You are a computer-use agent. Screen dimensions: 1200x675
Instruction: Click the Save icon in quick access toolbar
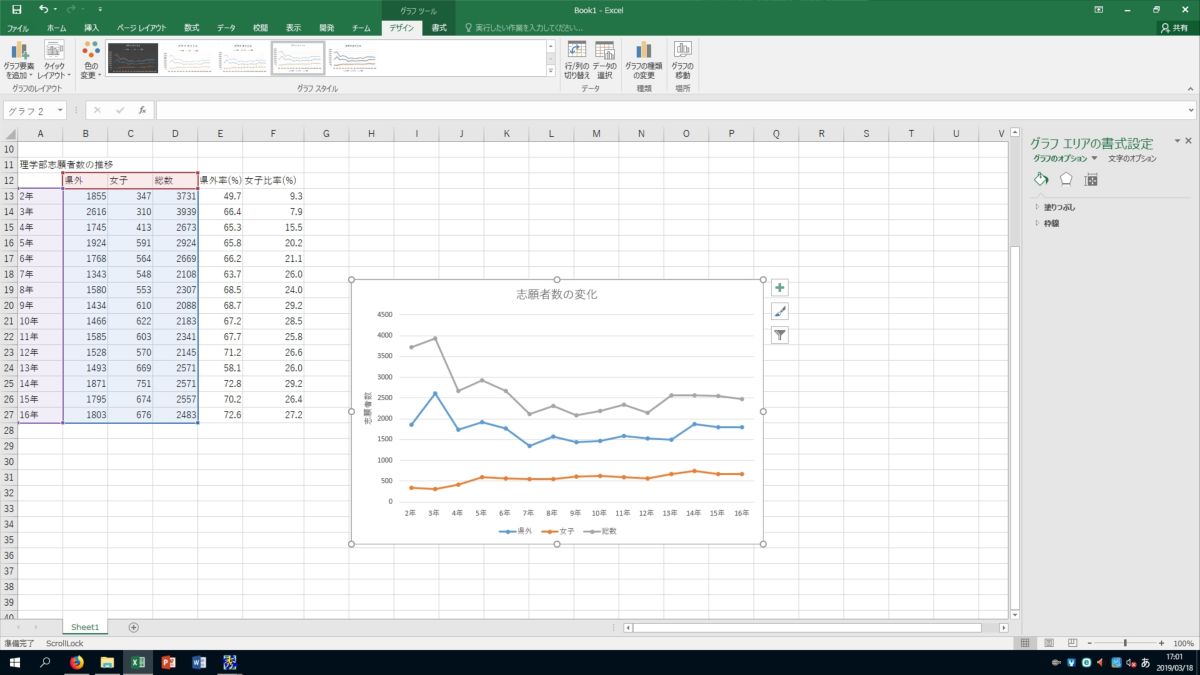pyautogui.click(x=16, y=9)
